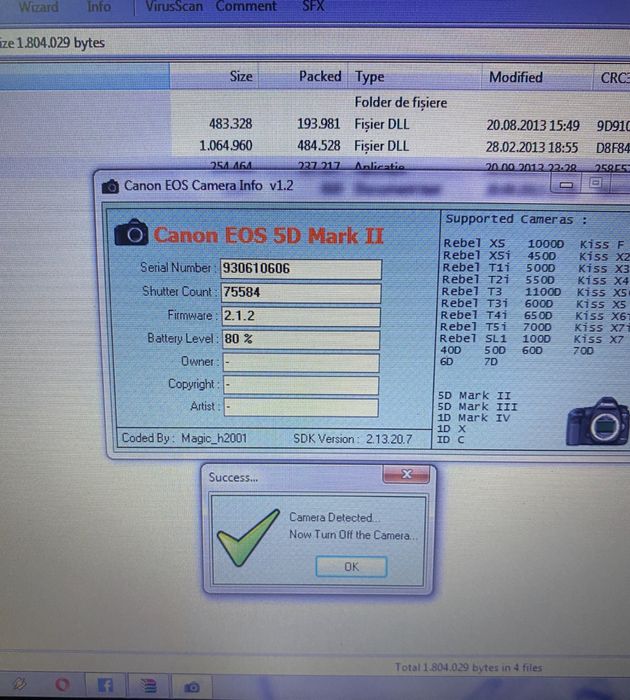Click packed size 193.981 in WinRAR
The width and height of the screenshot is (630, 700).
point(318,124)
